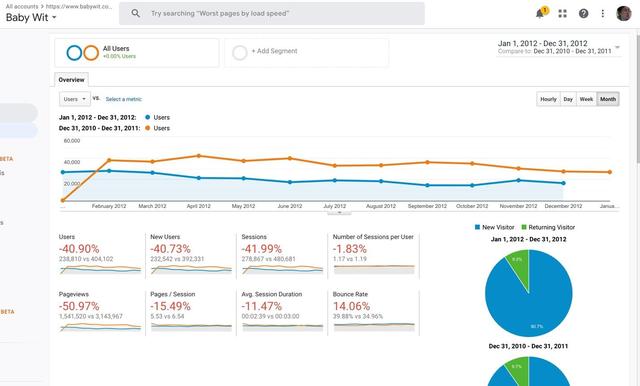Click the New Visitor blue legend swatch
Image resolution: width=640 pixels, height=386 pixels.
[x=477, y=227]
